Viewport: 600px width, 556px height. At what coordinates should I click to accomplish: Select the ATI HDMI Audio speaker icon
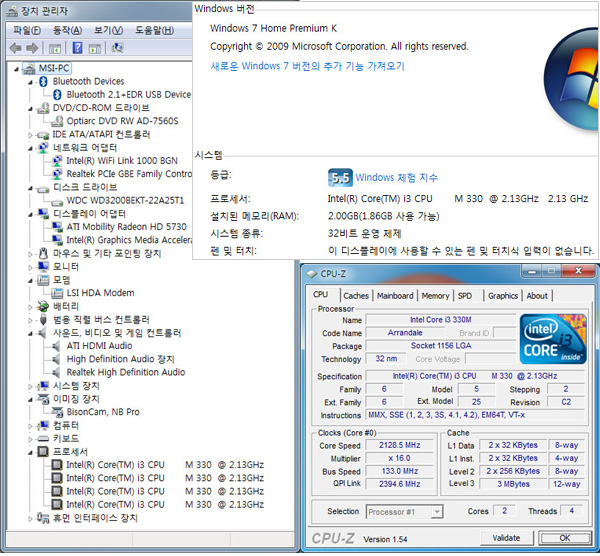tap(56, 346)
